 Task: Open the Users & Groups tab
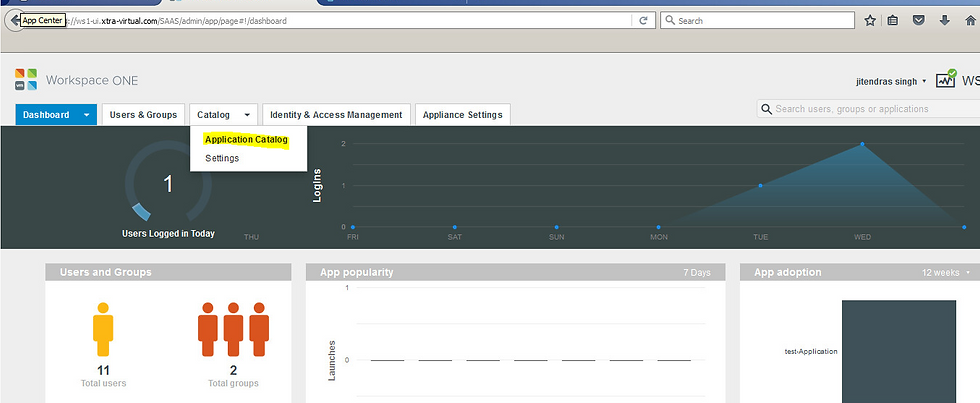[144, 115]
